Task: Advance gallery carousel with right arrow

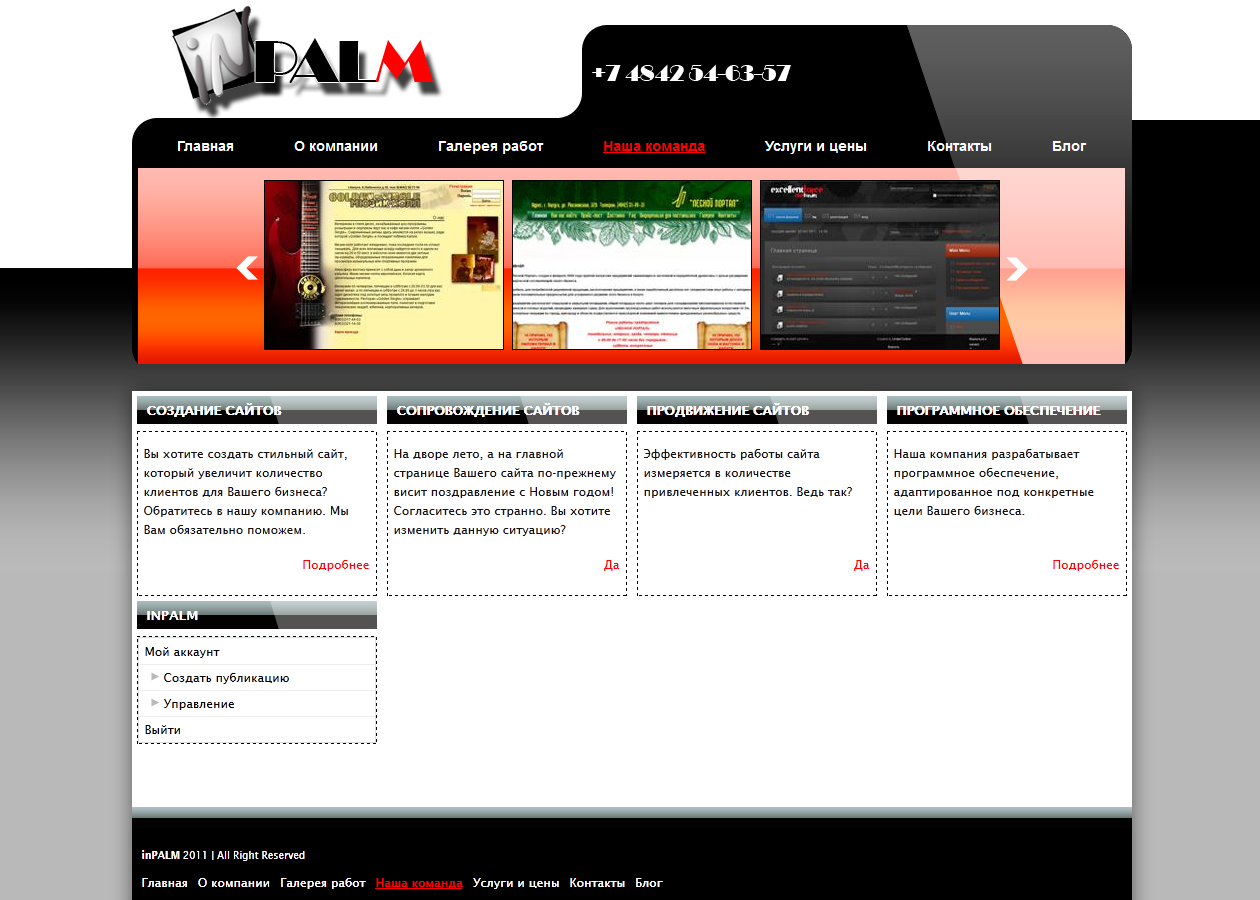Action: click(x=1016, y=268)
